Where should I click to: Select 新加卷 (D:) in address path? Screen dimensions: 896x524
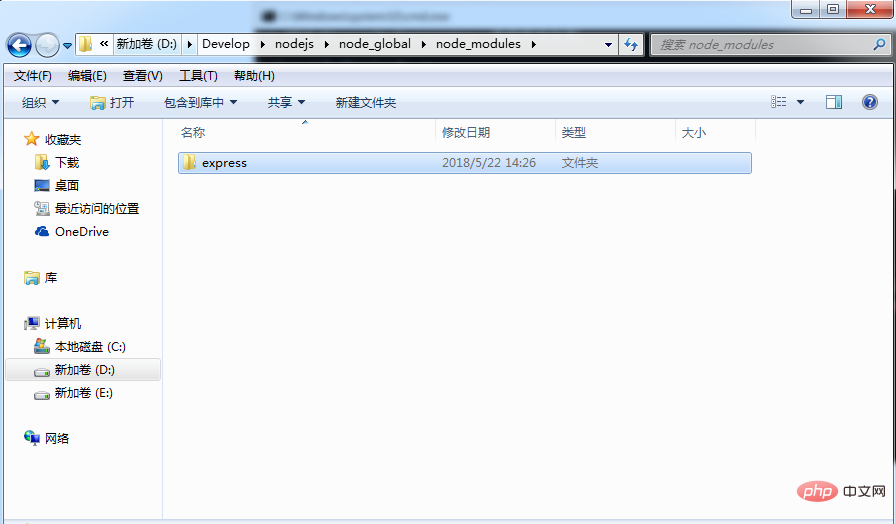point(146,44)
